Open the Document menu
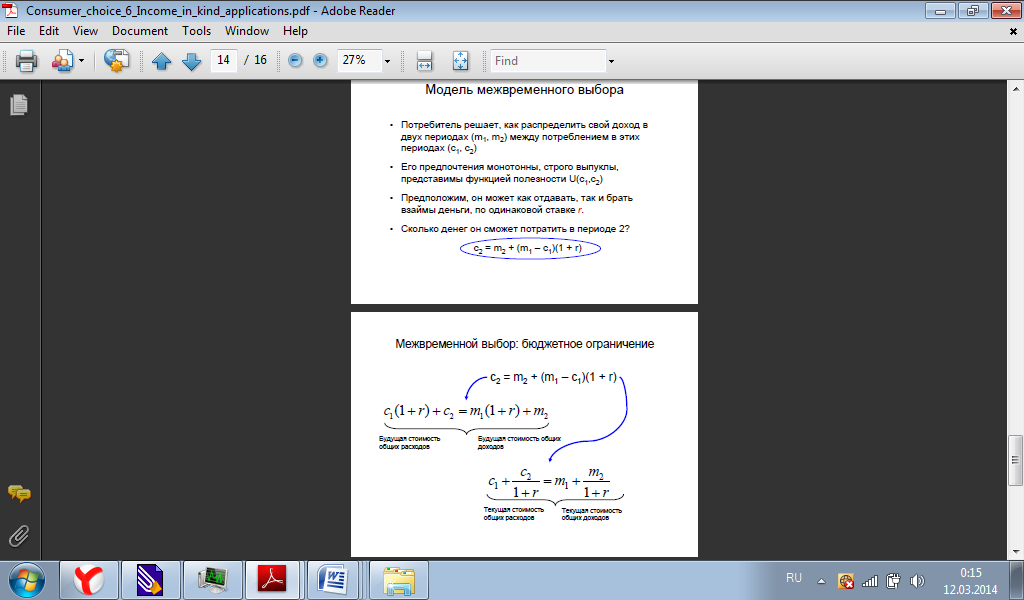Screen dimensions: 1024x600 [140, 31]
